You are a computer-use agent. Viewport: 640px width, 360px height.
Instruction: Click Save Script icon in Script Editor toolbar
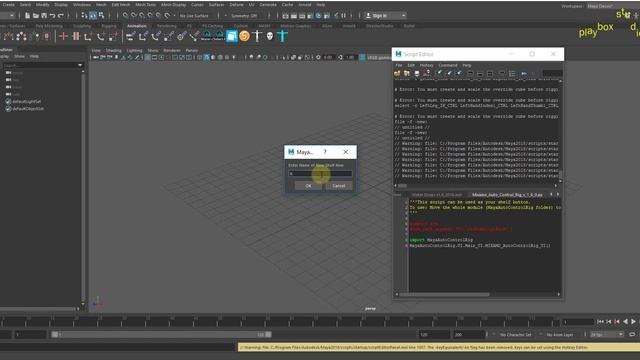[x=417, y=73]
